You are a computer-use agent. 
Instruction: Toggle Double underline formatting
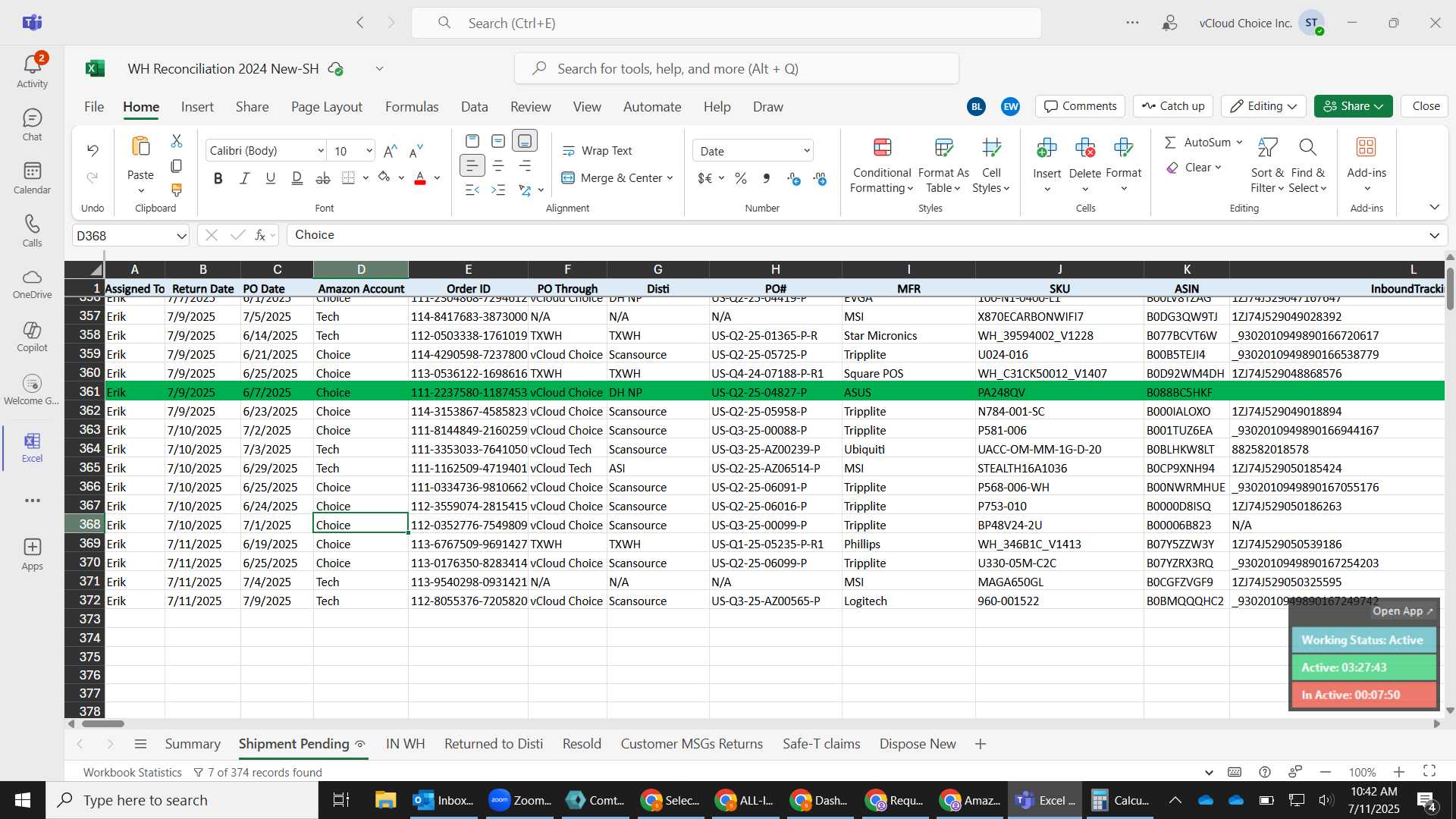[x=297, y=178]
